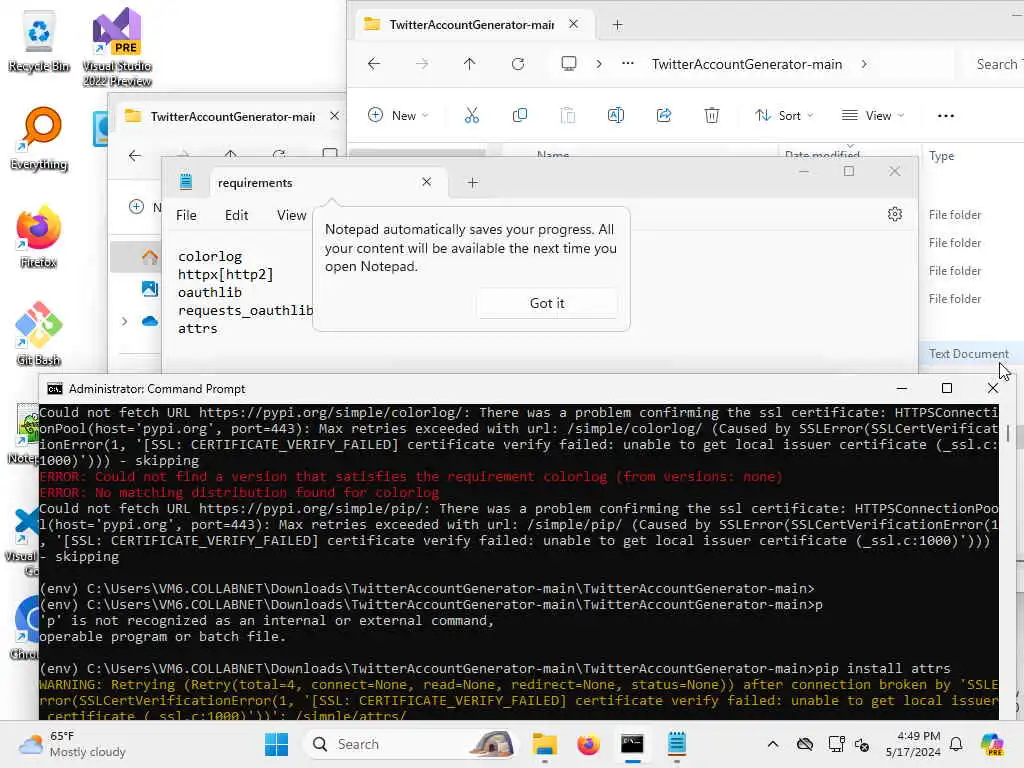Viewport: 1024px width, 768px height.
Task: Expand the address bar path ellipsis
Action: click(x=628, y=64)
